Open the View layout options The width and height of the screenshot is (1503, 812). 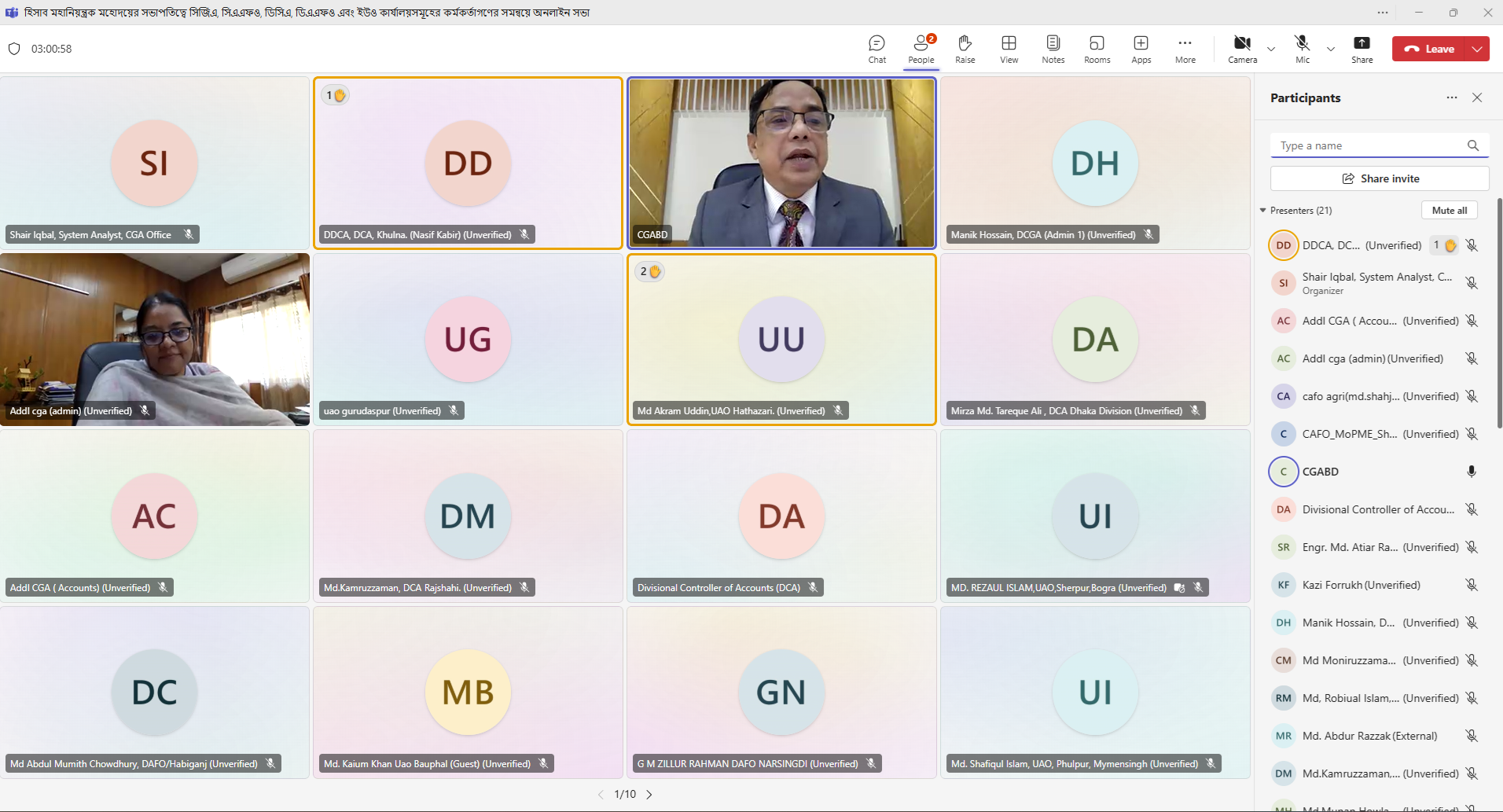click(1009, 49)
